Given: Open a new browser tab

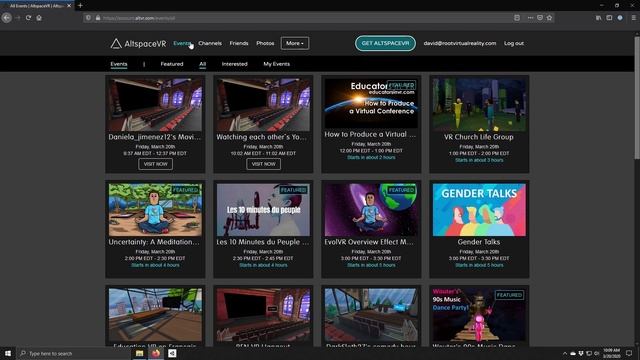Looking at the screenshot, I should pos(80,6).
